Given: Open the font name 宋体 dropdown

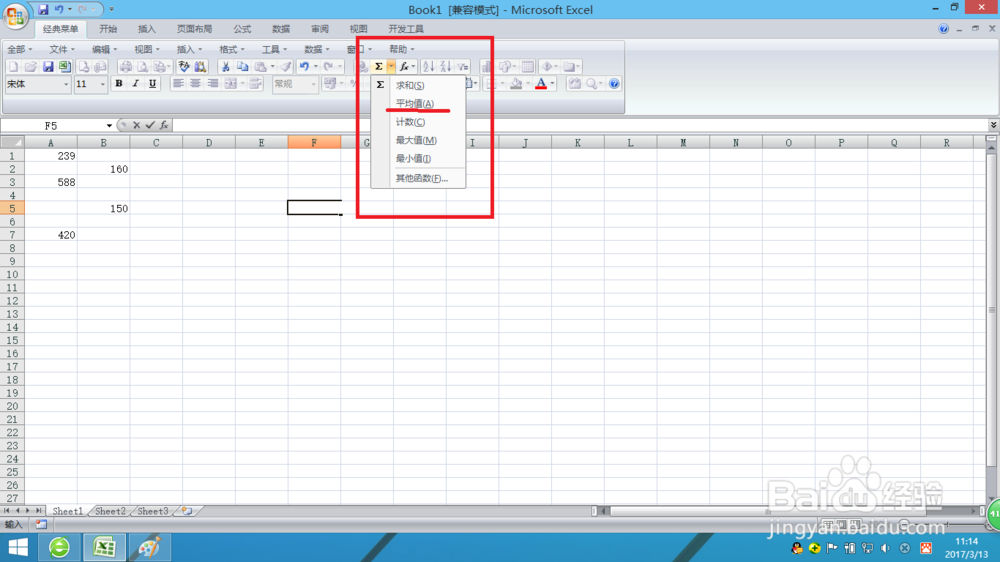Looking at the screenshot, I should pos(66,84).
